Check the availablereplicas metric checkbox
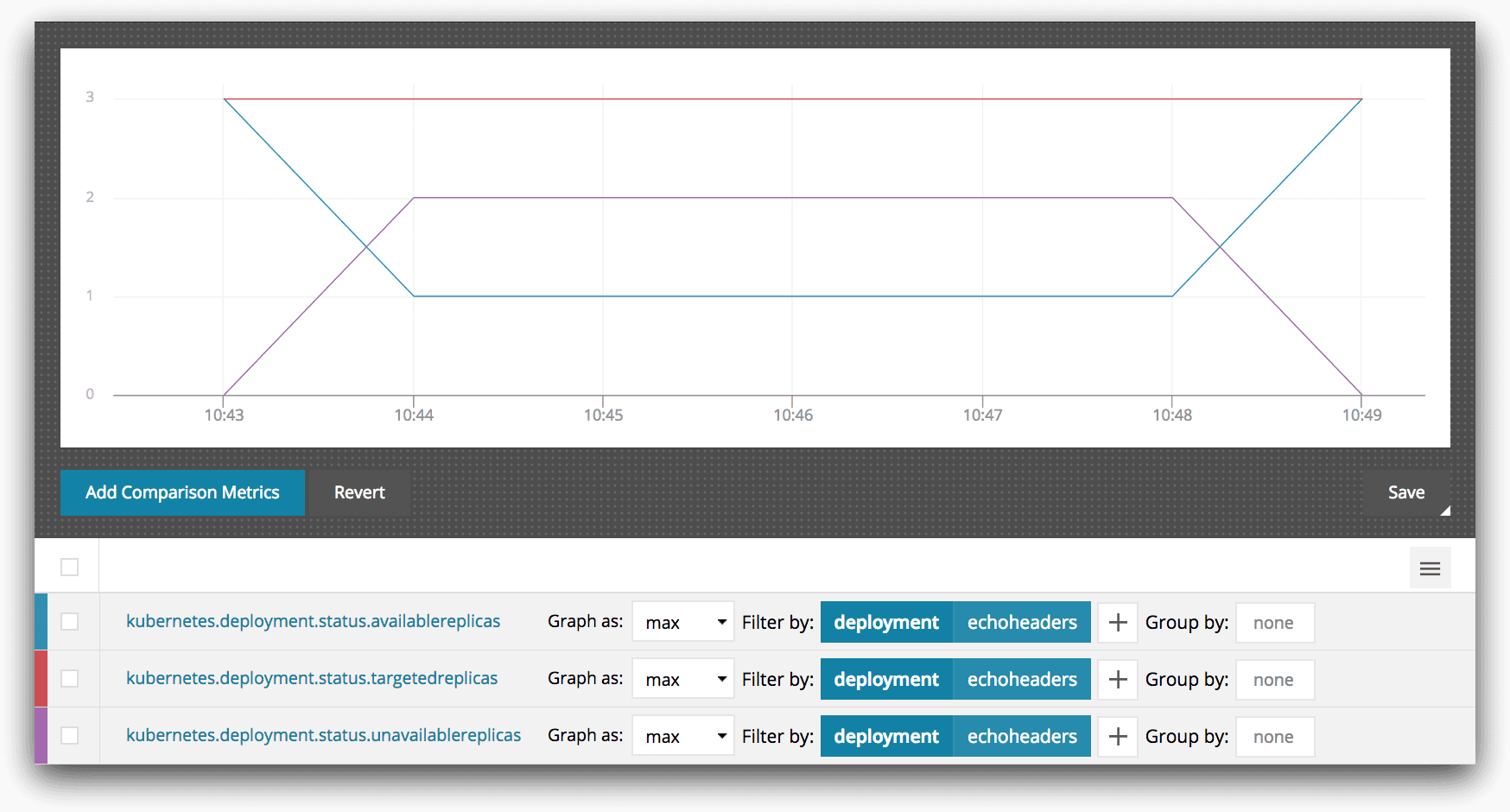Viewport: 1510px width, 812px height. (70, 622)
